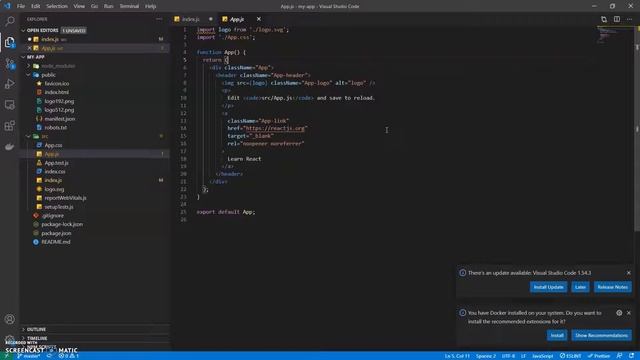Viewport: 640px width, 360px height.
Task: Click the Prettier status bar item
Action: pyautogui.click(x=599, y=356)
